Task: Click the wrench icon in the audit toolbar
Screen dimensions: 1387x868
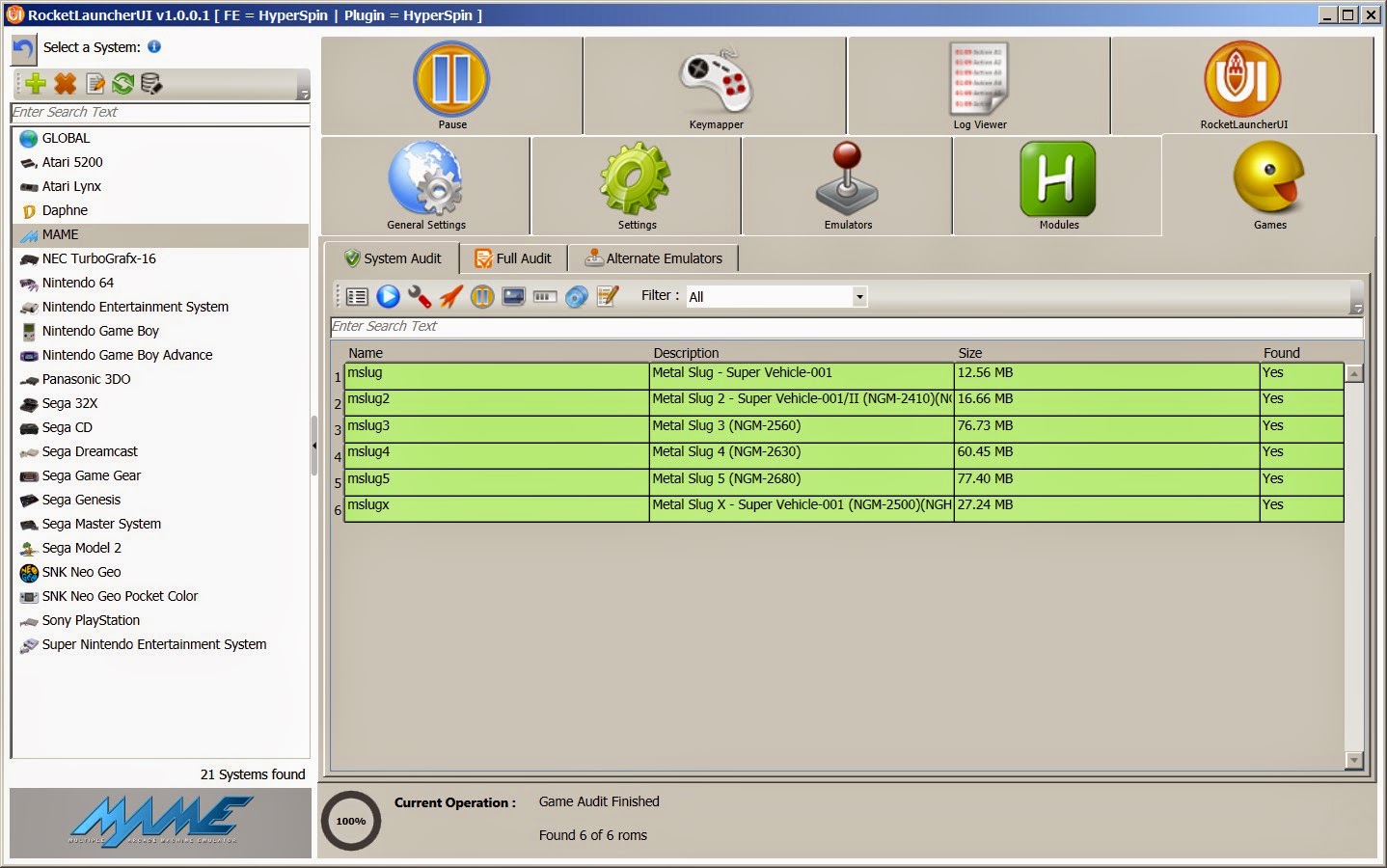Action: click(419, 297)
